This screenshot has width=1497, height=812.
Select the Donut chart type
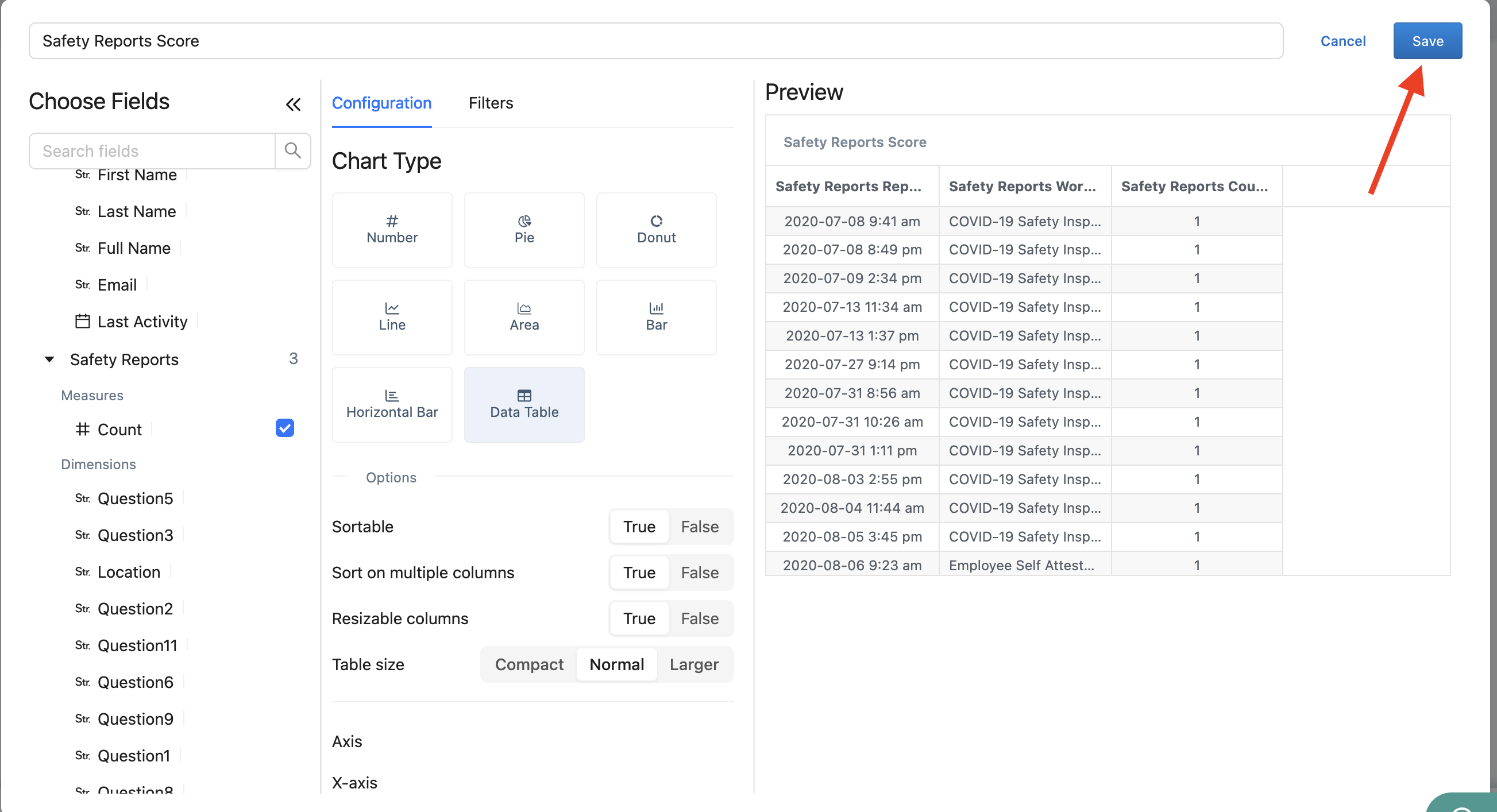click(656, 230)
